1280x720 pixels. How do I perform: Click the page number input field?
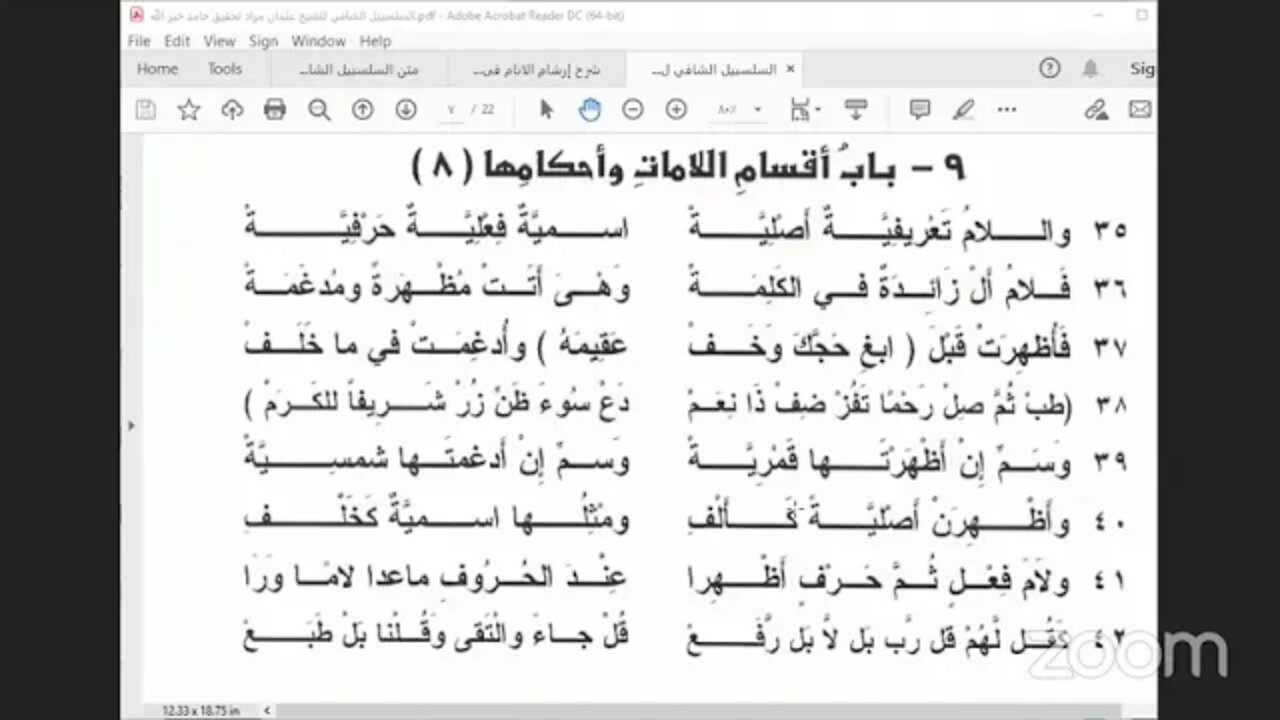pos(452,110)
